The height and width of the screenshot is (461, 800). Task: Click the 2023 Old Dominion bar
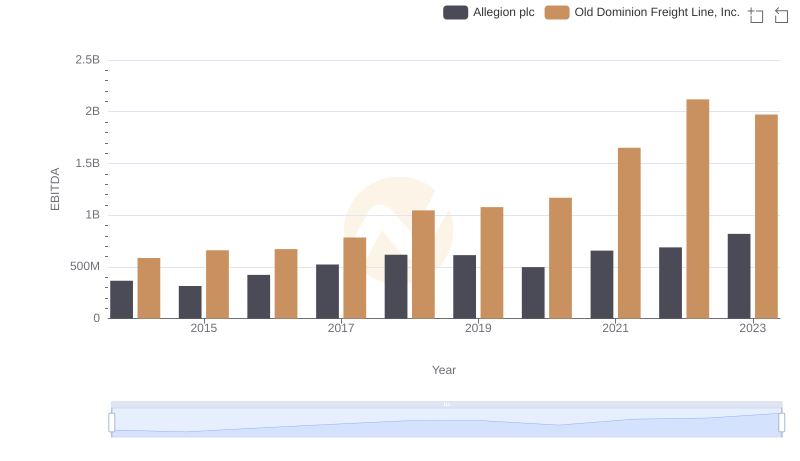[x=766, y=217]
